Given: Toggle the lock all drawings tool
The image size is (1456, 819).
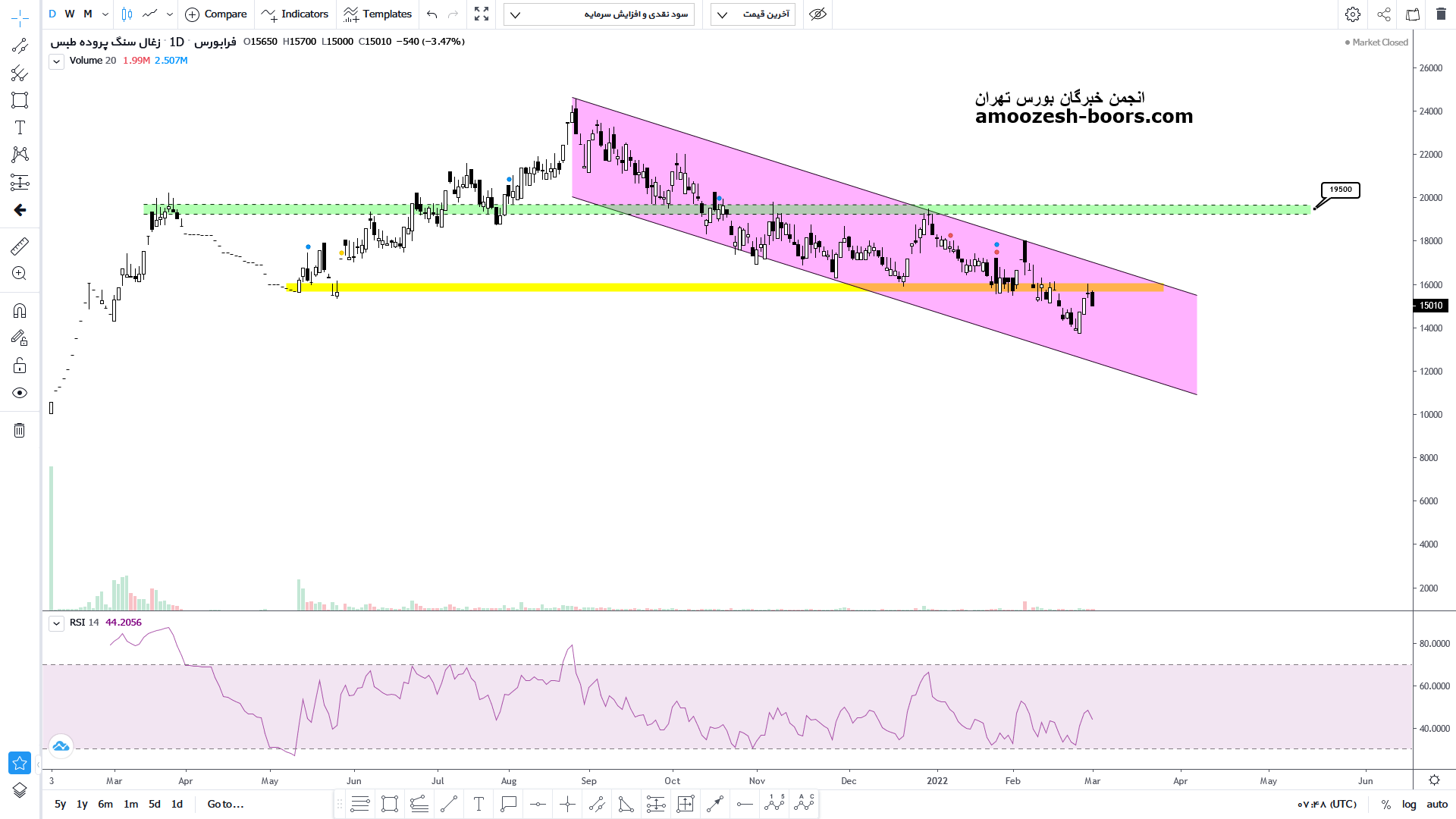Looking at the screenshot, I should 20,366.
